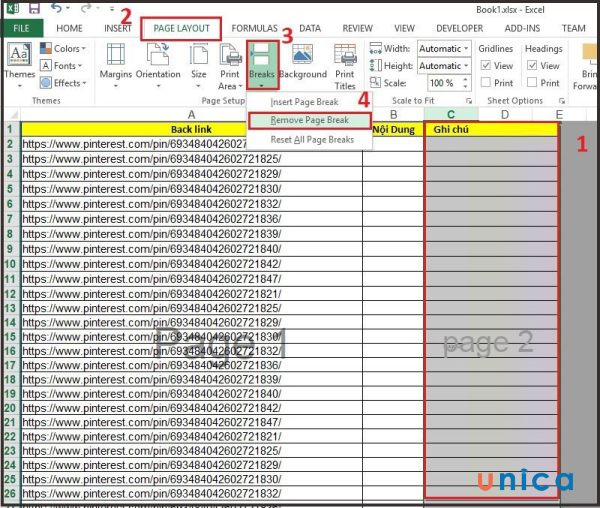Open the Scale to Fit dialog launcher
Viewport: 600px width, 508px height.
click(468, 101)
